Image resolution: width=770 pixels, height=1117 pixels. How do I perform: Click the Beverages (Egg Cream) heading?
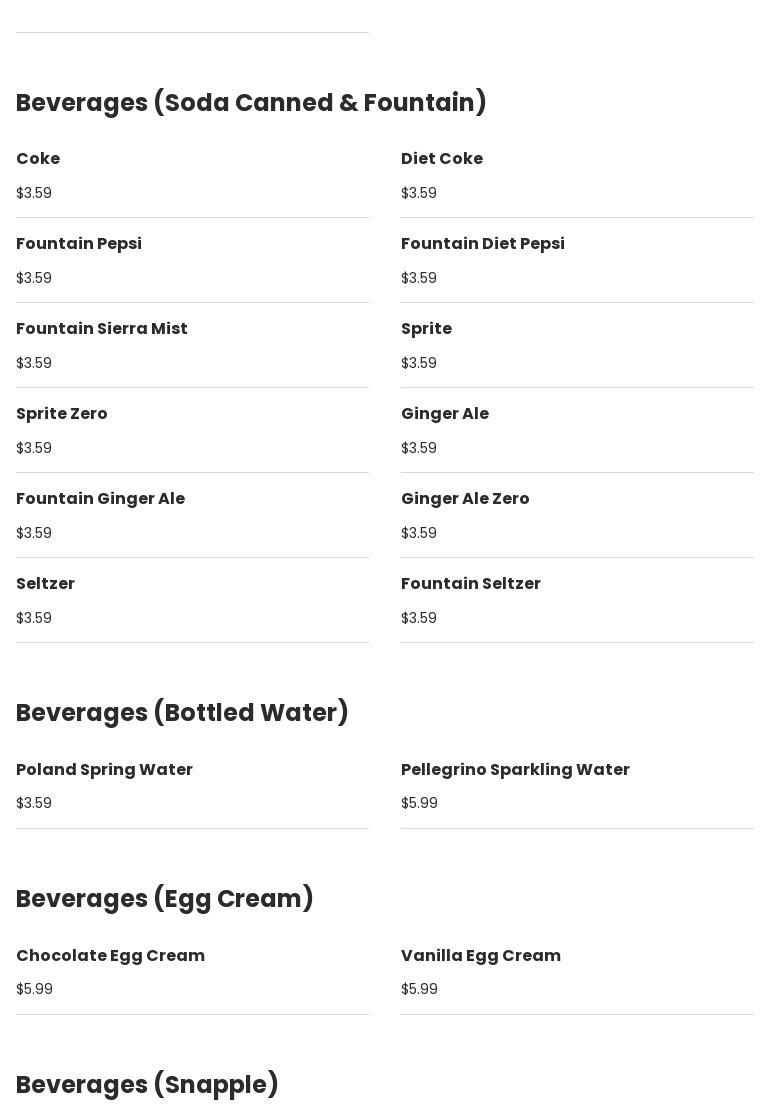coord(165,899)
